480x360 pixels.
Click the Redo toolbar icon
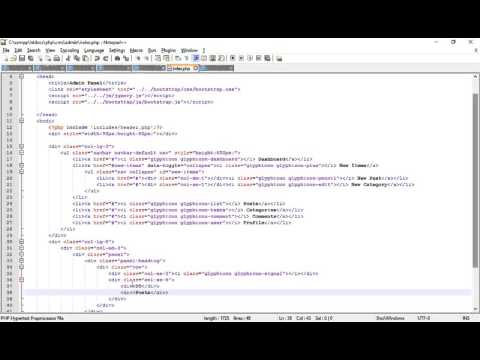106,58
